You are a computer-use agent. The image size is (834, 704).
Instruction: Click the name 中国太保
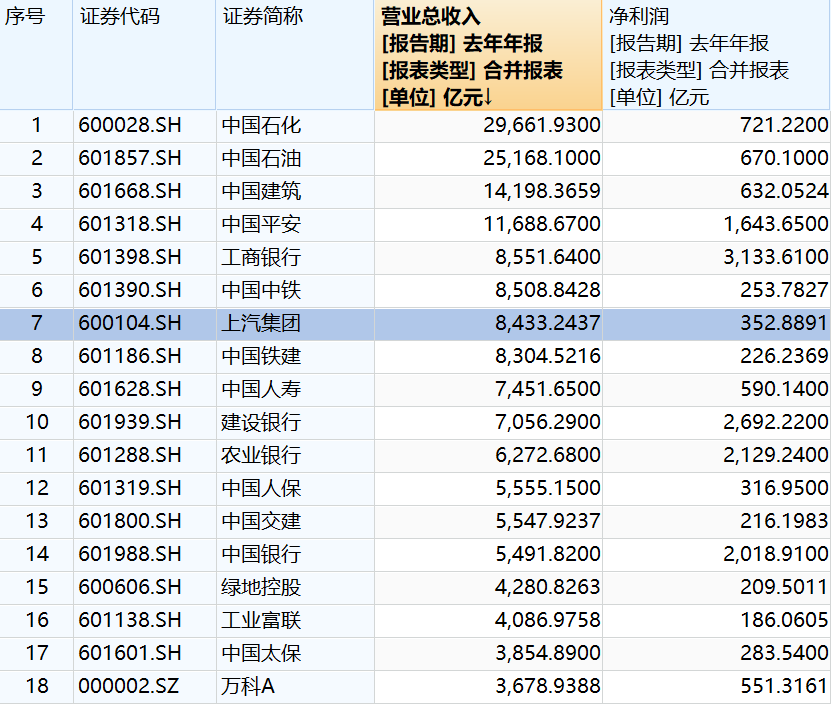(x=261, y=653)
